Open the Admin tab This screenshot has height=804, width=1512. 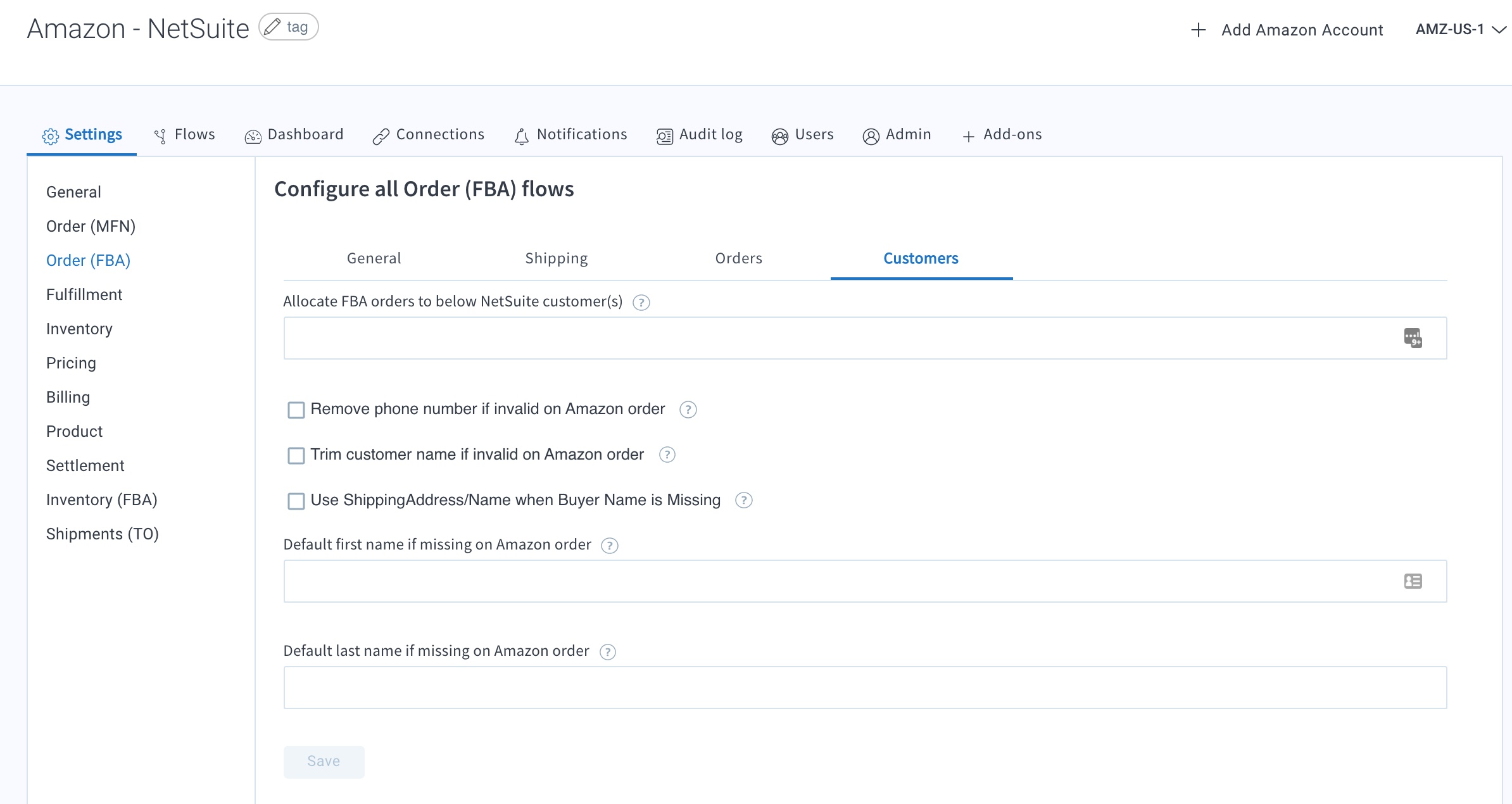click(x=897, y=135)
